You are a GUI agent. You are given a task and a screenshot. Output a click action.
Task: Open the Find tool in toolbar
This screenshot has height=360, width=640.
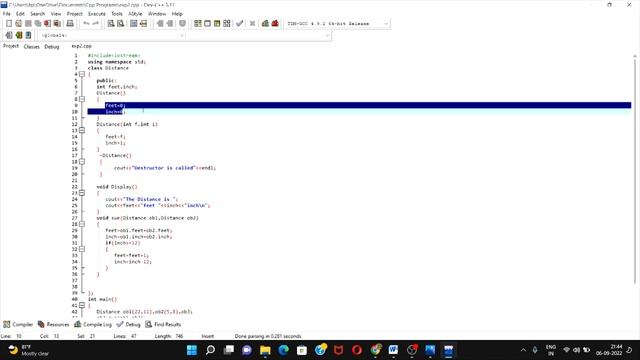pyautogui.click(x=111, y=24)
